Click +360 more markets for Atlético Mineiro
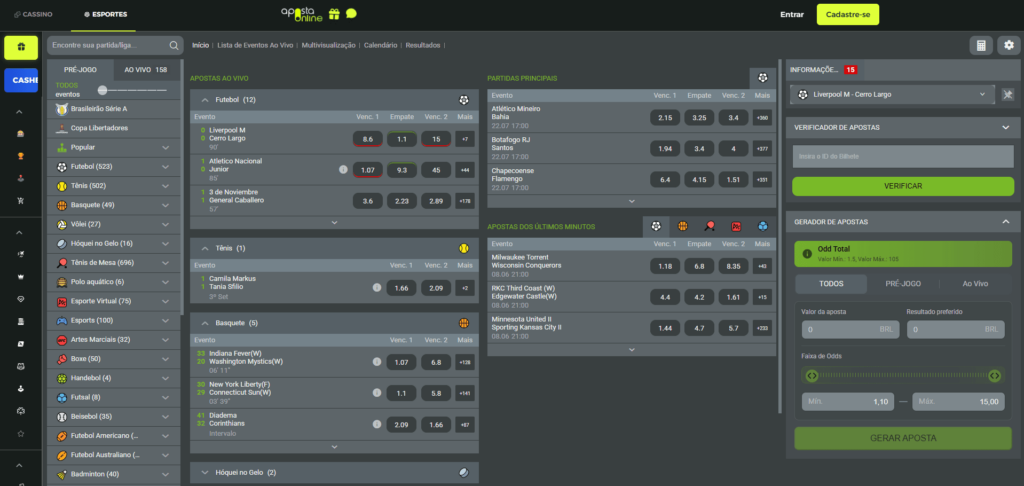 point(762,118)
